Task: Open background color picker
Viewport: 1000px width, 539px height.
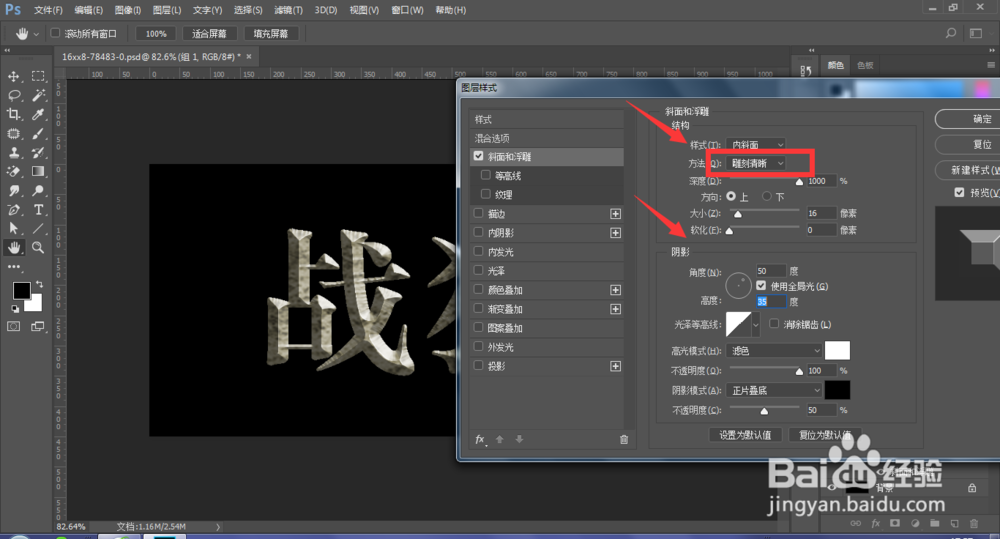Action: [34, 304]
